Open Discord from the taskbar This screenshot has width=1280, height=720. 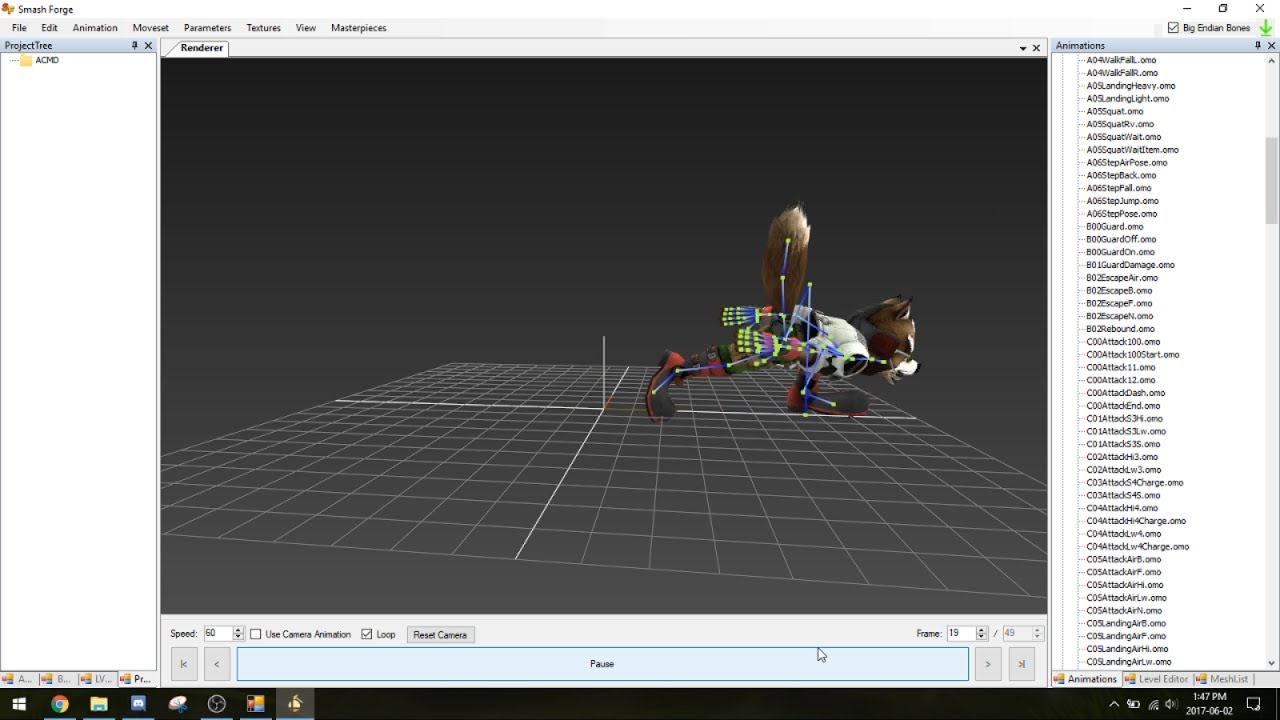coord(138,704)
